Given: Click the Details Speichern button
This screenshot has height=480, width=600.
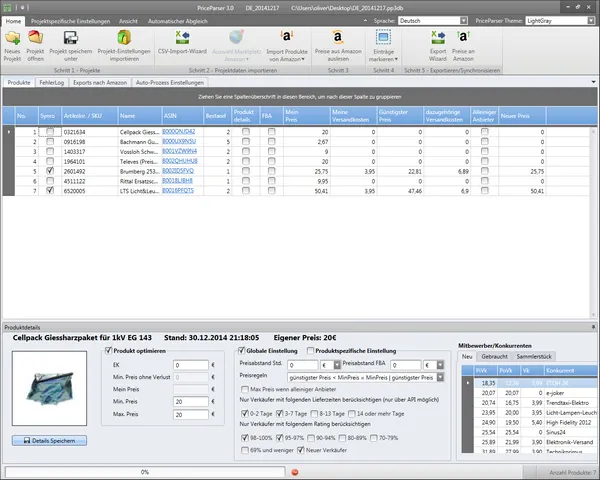Looking at the screenshot, I should tap(49, 441).
